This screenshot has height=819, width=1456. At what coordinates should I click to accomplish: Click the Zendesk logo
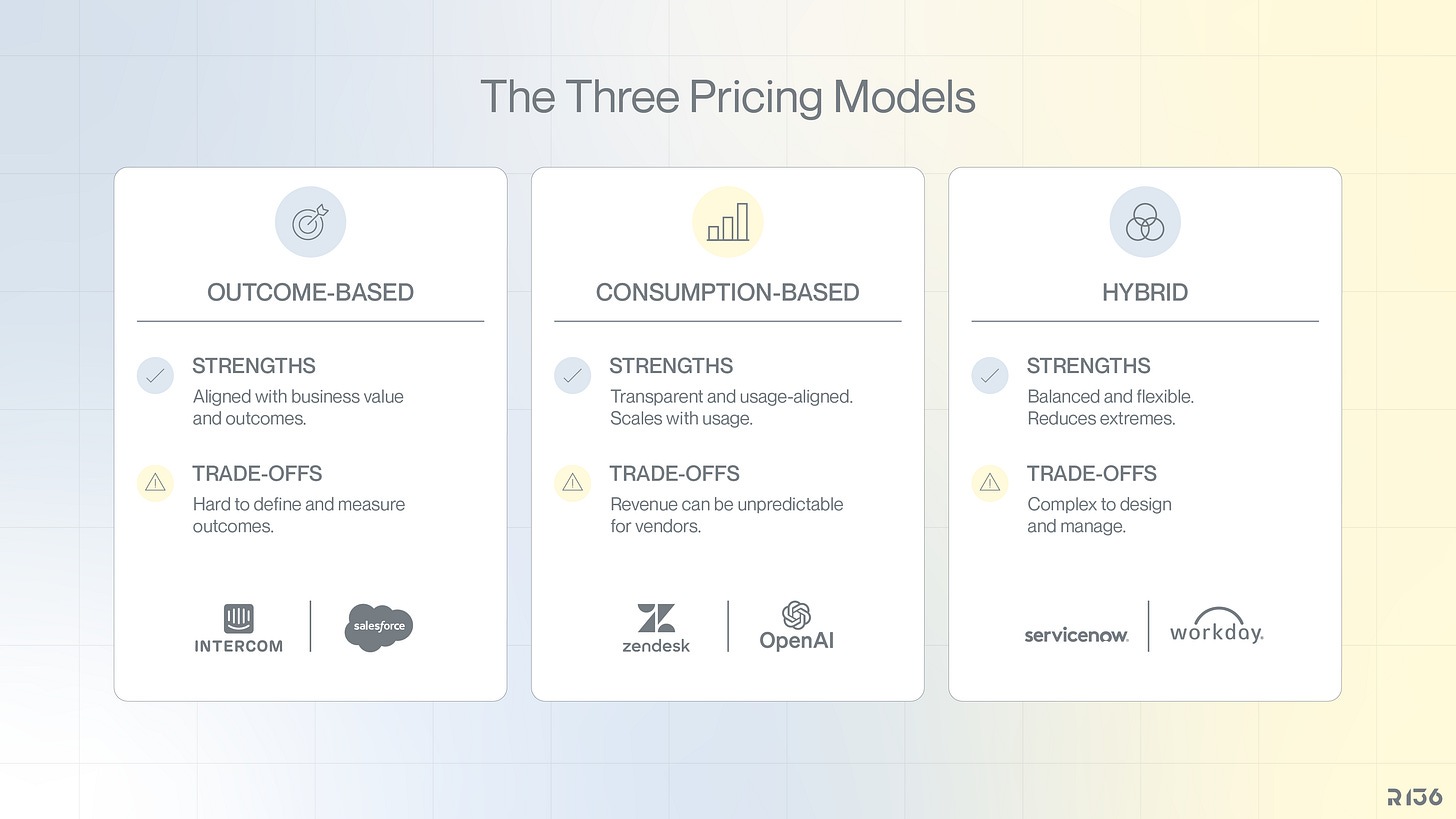[x=656, y=628]
